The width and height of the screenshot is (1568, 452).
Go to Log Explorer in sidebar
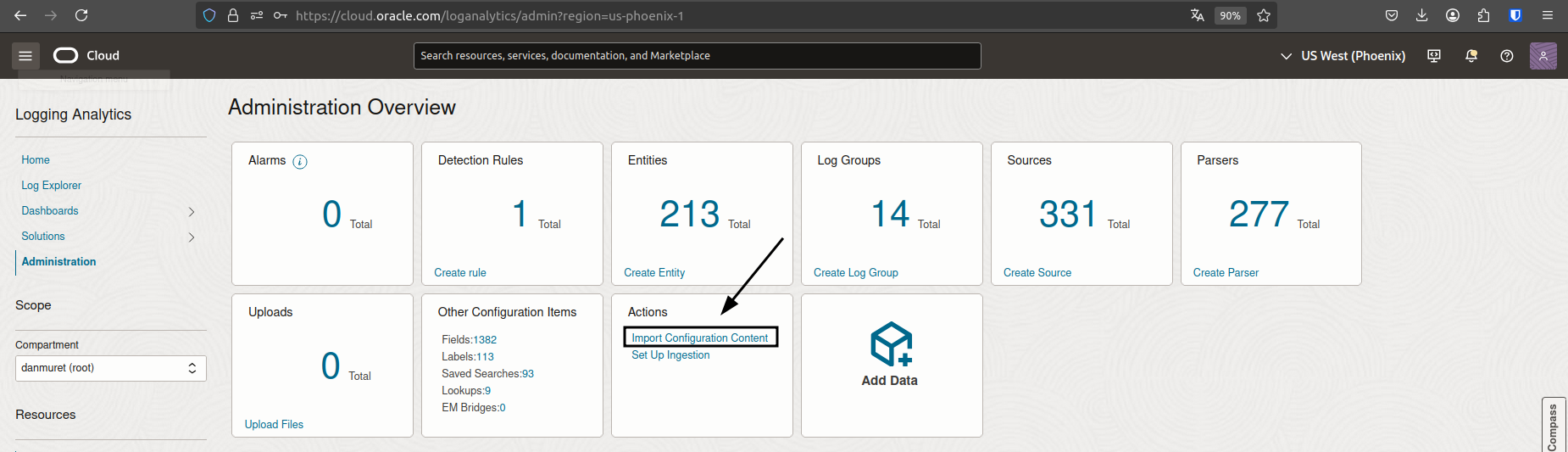[x=51, y=186]
